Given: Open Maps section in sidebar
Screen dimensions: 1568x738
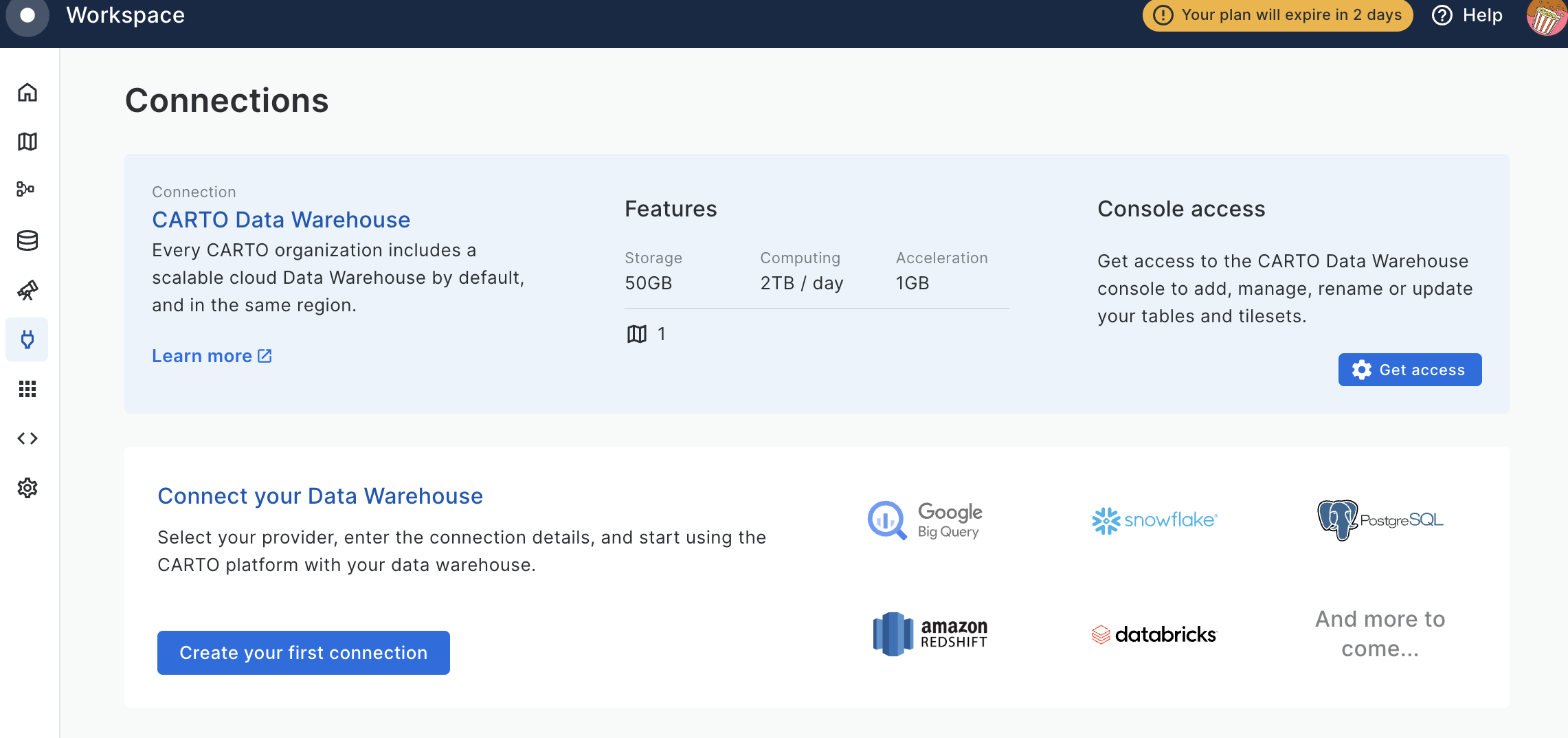Looking at the screenshot, I should pos(27,142).
